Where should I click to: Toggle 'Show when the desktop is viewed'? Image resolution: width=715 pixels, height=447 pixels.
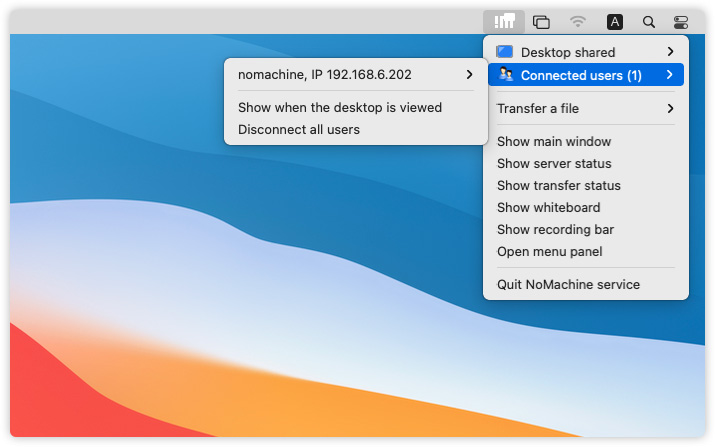[x=339, y=107]
